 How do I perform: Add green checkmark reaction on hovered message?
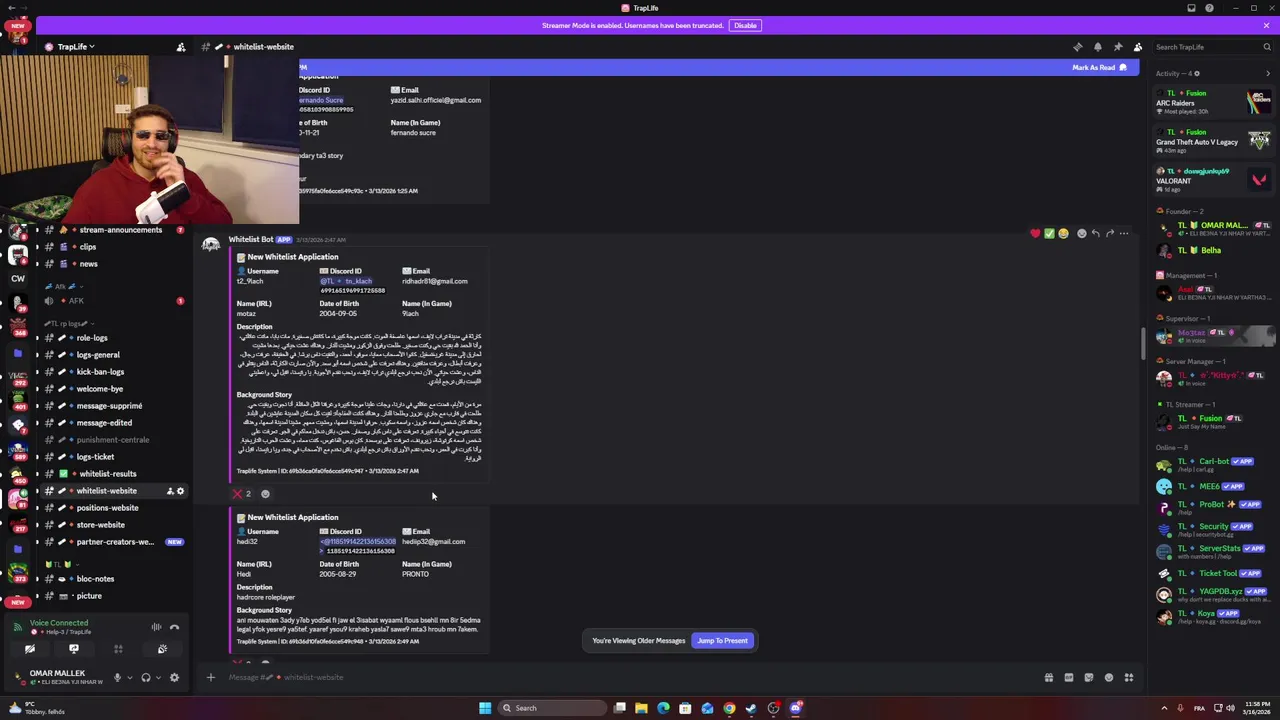tap(1049, 233)
